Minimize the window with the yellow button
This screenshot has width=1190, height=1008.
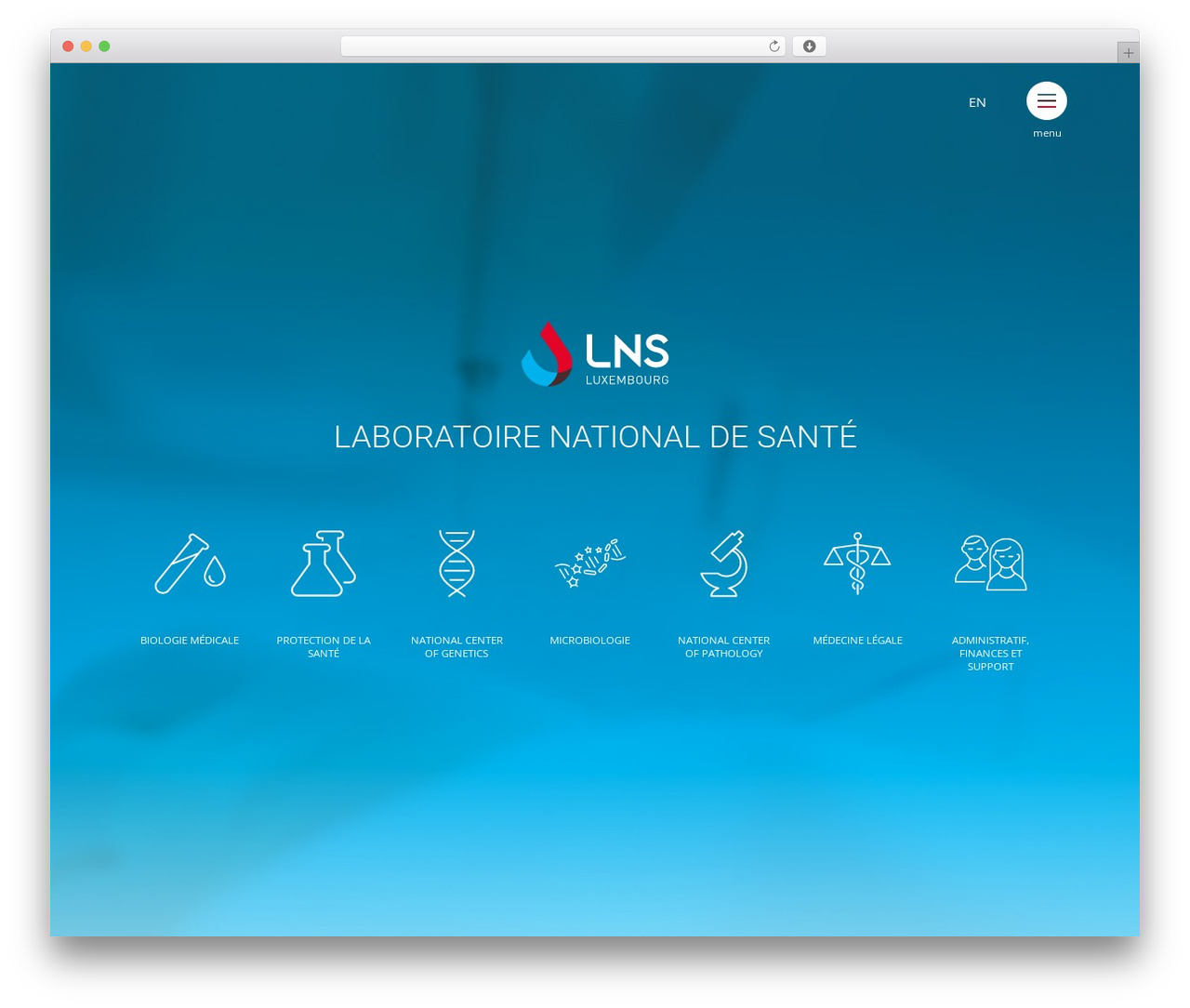(86, 46)
